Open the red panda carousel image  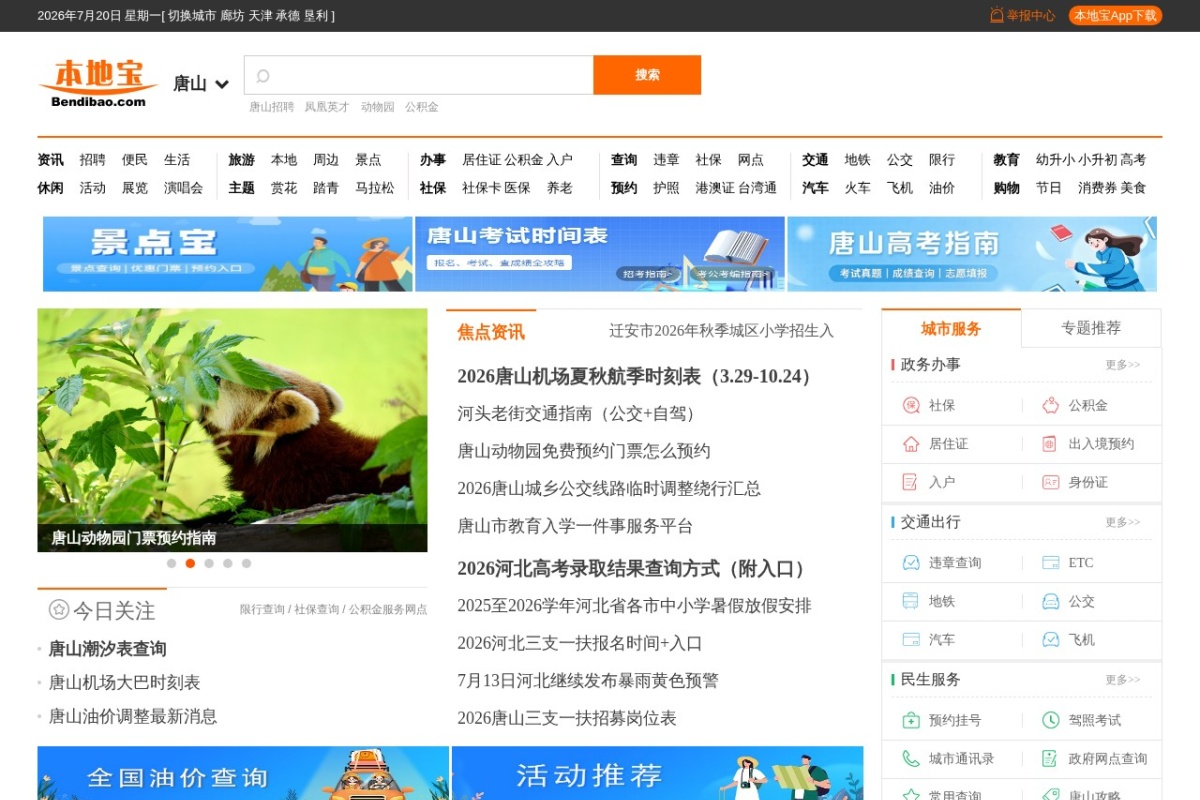coord(232,430)
